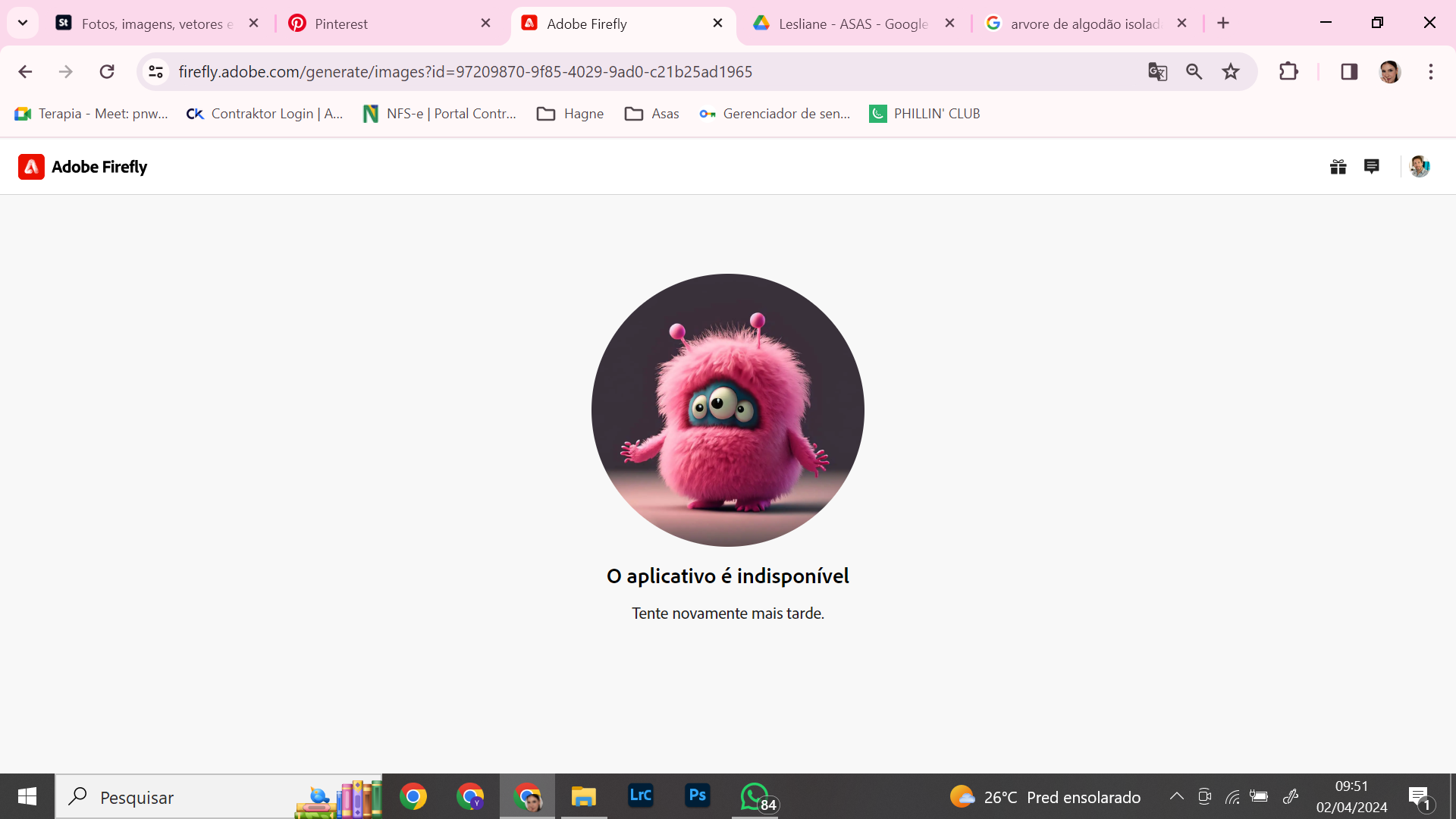This screenshot has width=1456, height=819.
Task: Open File Explorer from the taskbar
Action: tap(584, 796)
